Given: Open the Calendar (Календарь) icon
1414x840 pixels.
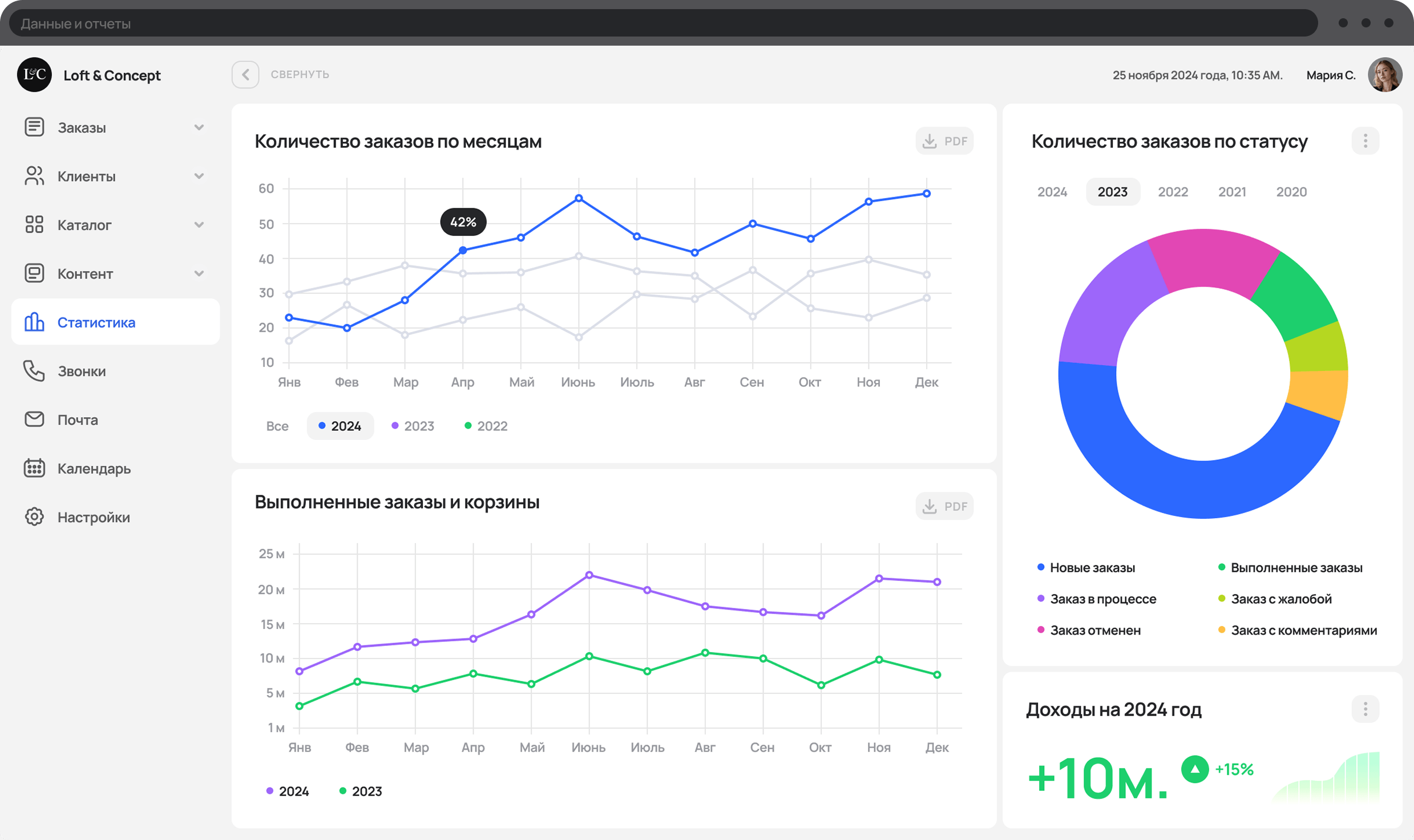Looking at the screenshot, I should click(34, 468).
